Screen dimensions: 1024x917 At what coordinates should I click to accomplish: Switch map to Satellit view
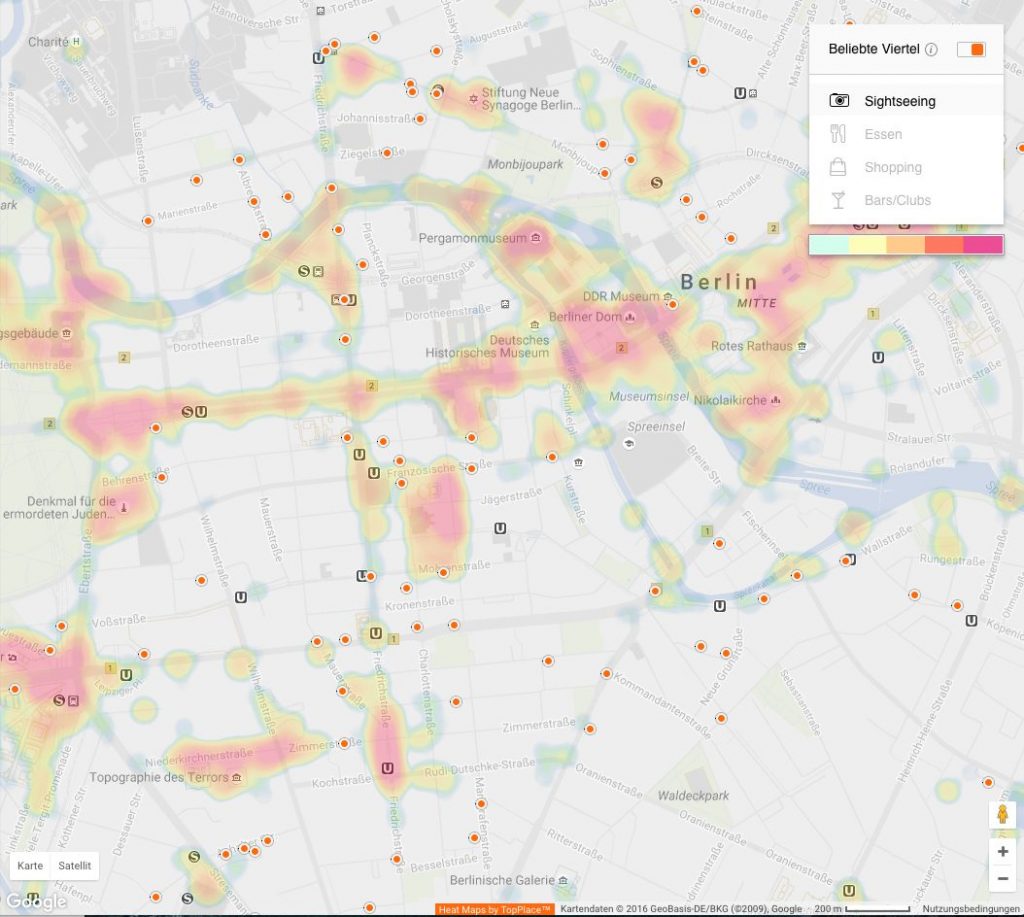click(74, 865)
